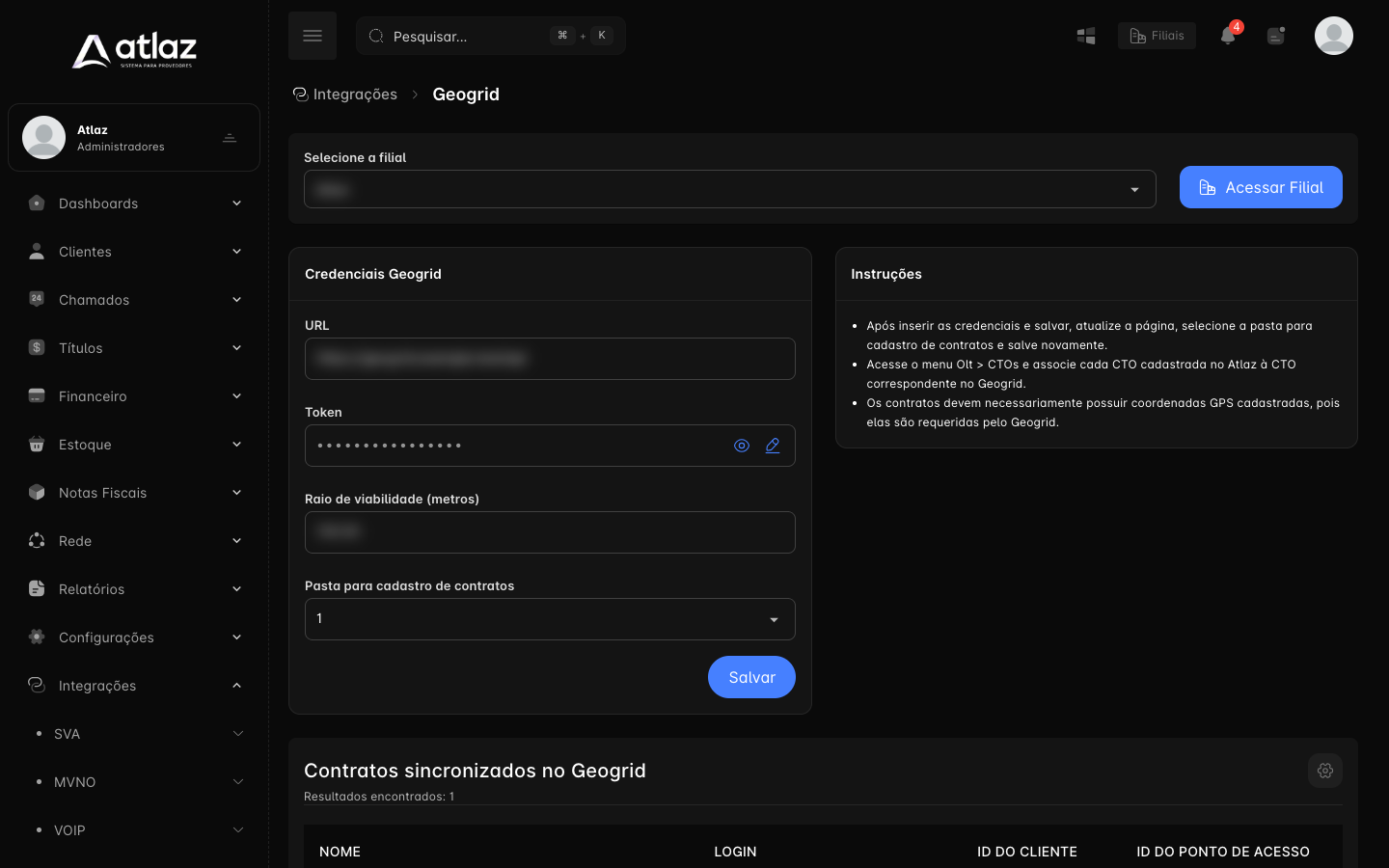Go to Integrações breadcrumb link
This screenshot has height=868, width=1389.
345,95
